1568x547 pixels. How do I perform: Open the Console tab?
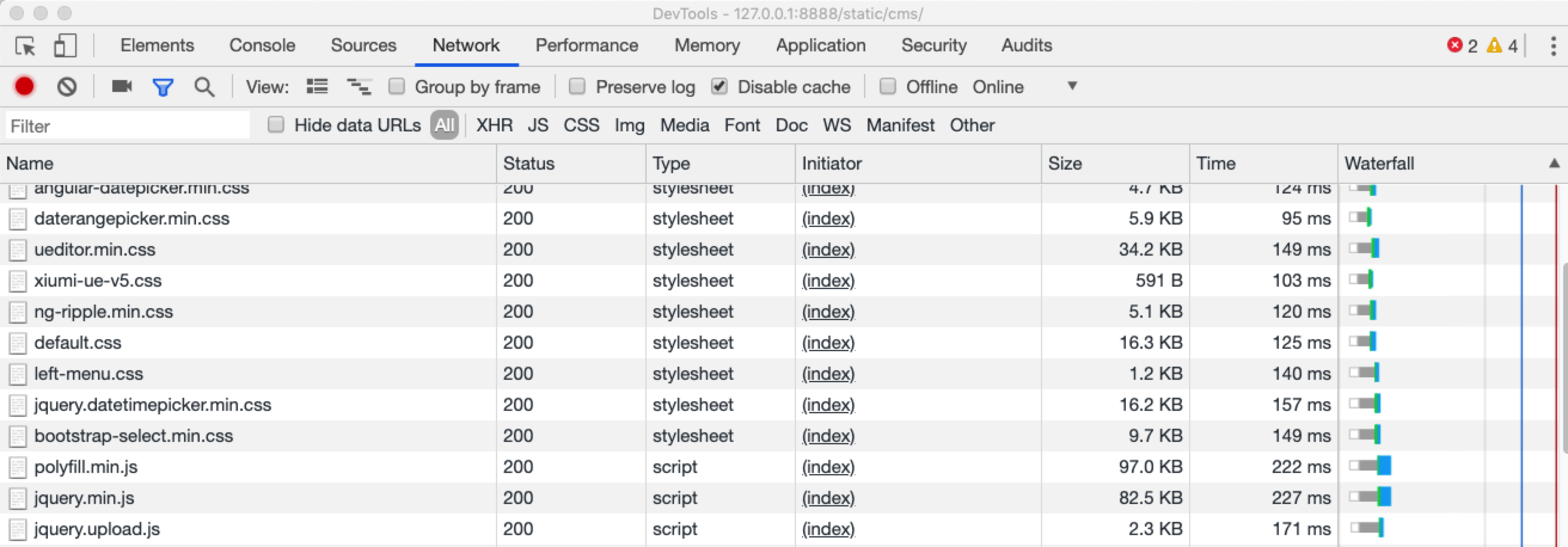262,45
